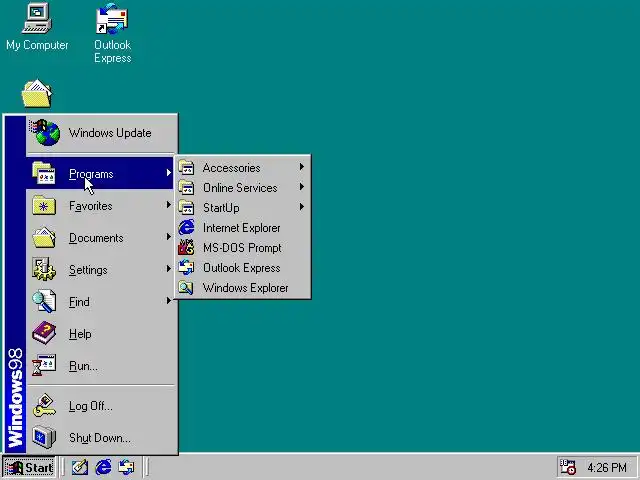This screenshot has width=640, height=480.
Task: Expand the StartUp submenu arrow
Action: coord(302,207)
